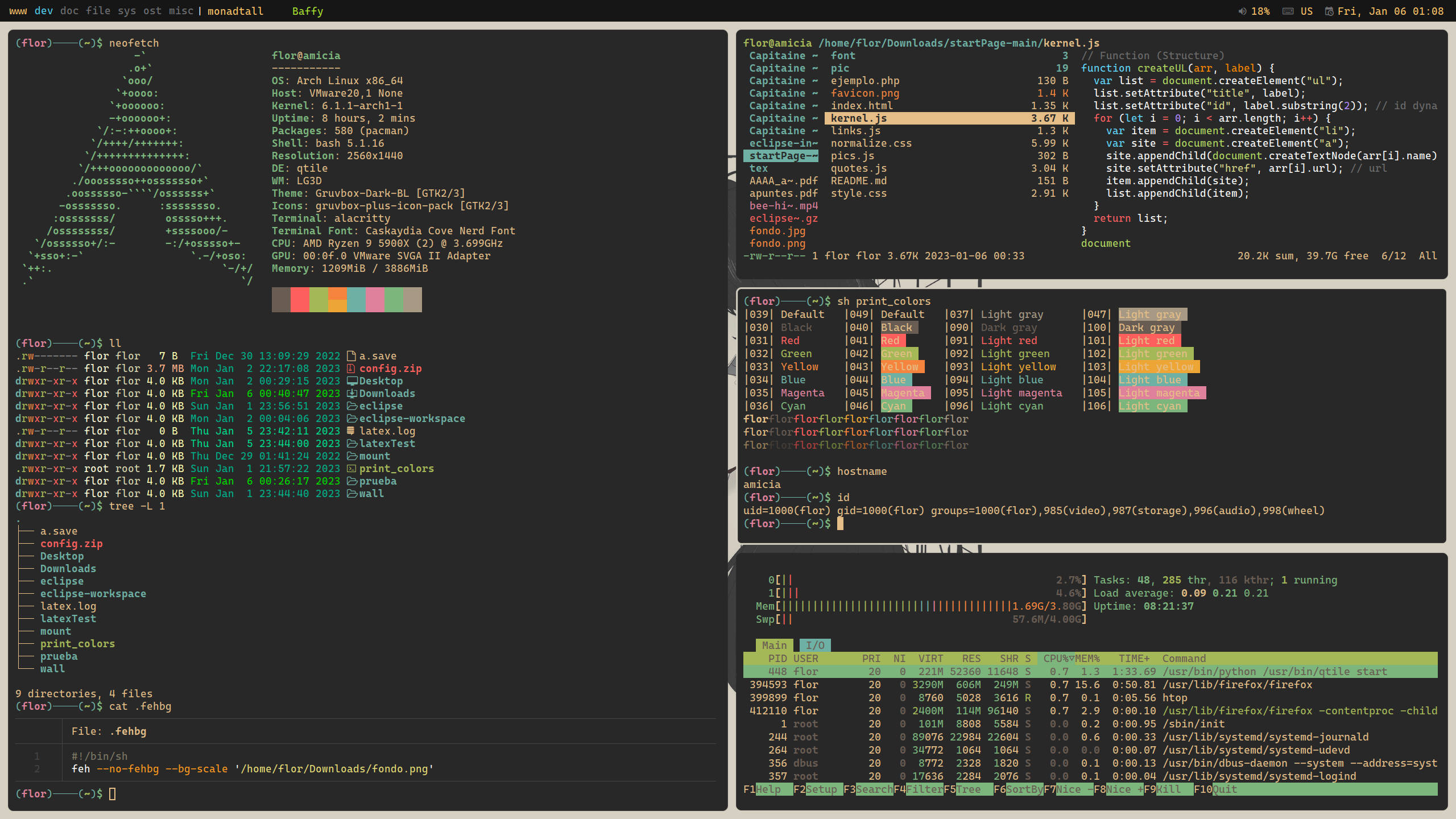Select the htop process row for /usr/lib/firefox/firefox PID 394593
Viewport: 1456px width, 819px height.
pyautogui.click(x=1090, y=685)
